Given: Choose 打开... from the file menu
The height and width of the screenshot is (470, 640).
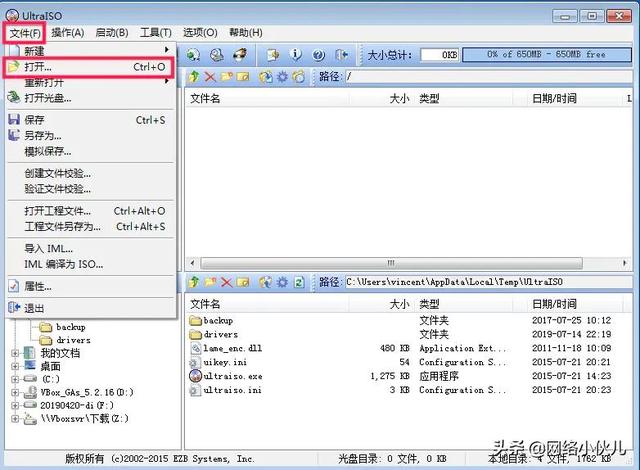Looking at the screenshot, I should (x=89, y=67).
